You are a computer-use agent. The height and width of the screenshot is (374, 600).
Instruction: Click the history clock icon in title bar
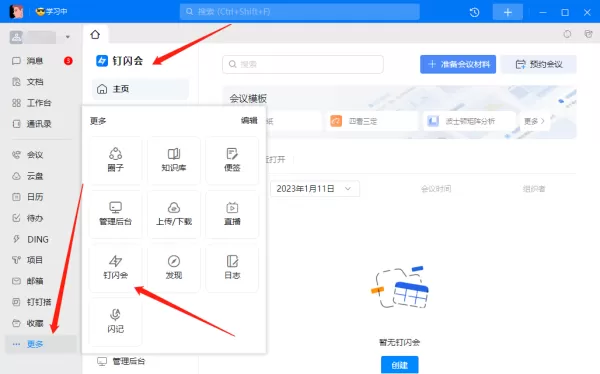474,12
